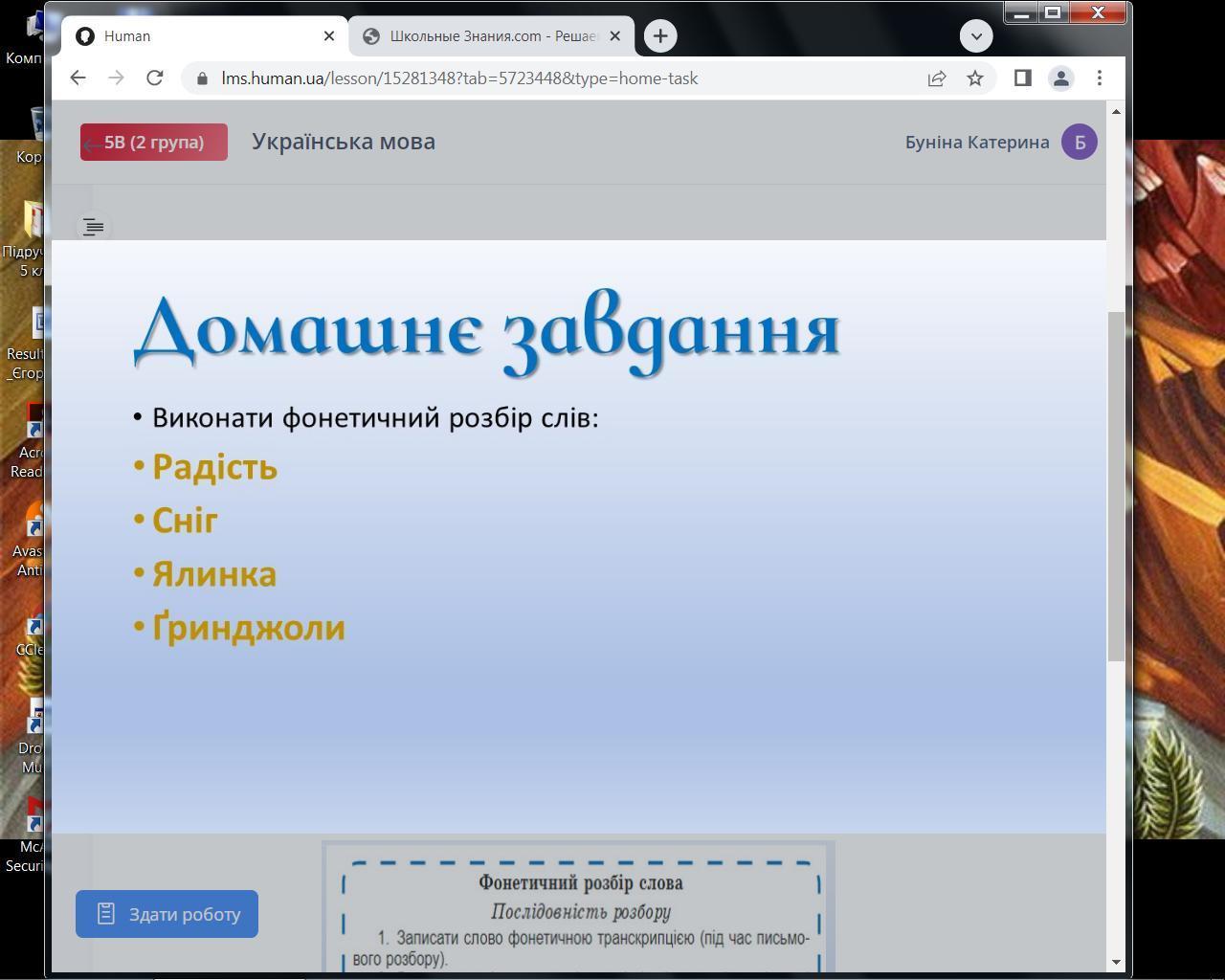The height and width of the screenshot is (980, 1225).
Task: Click Виконати фонетичний розбір слів text
Action: [375, 418]
